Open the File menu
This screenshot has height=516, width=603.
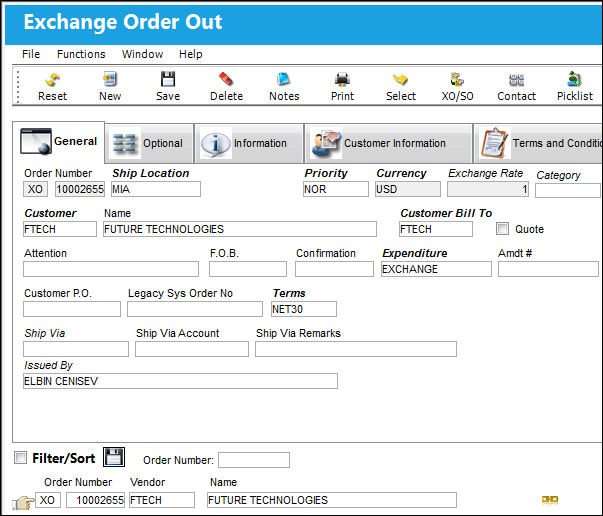[31, 54]
